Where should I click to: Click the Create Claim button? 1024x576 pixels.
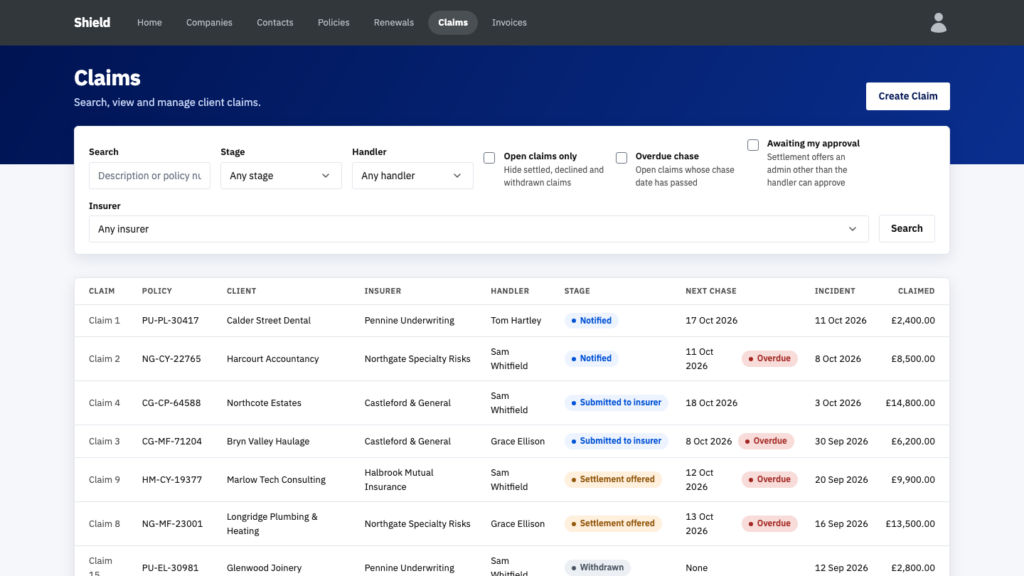point(908,96)
